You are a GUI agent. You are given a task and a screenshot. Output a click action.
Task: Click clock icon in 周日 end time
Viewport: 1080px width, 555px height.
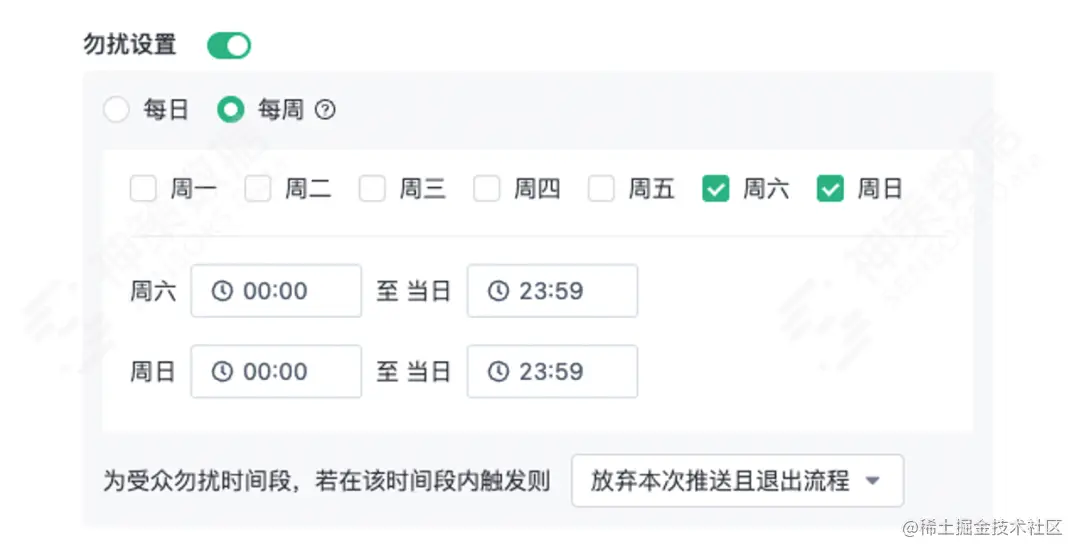coord(498,372)
